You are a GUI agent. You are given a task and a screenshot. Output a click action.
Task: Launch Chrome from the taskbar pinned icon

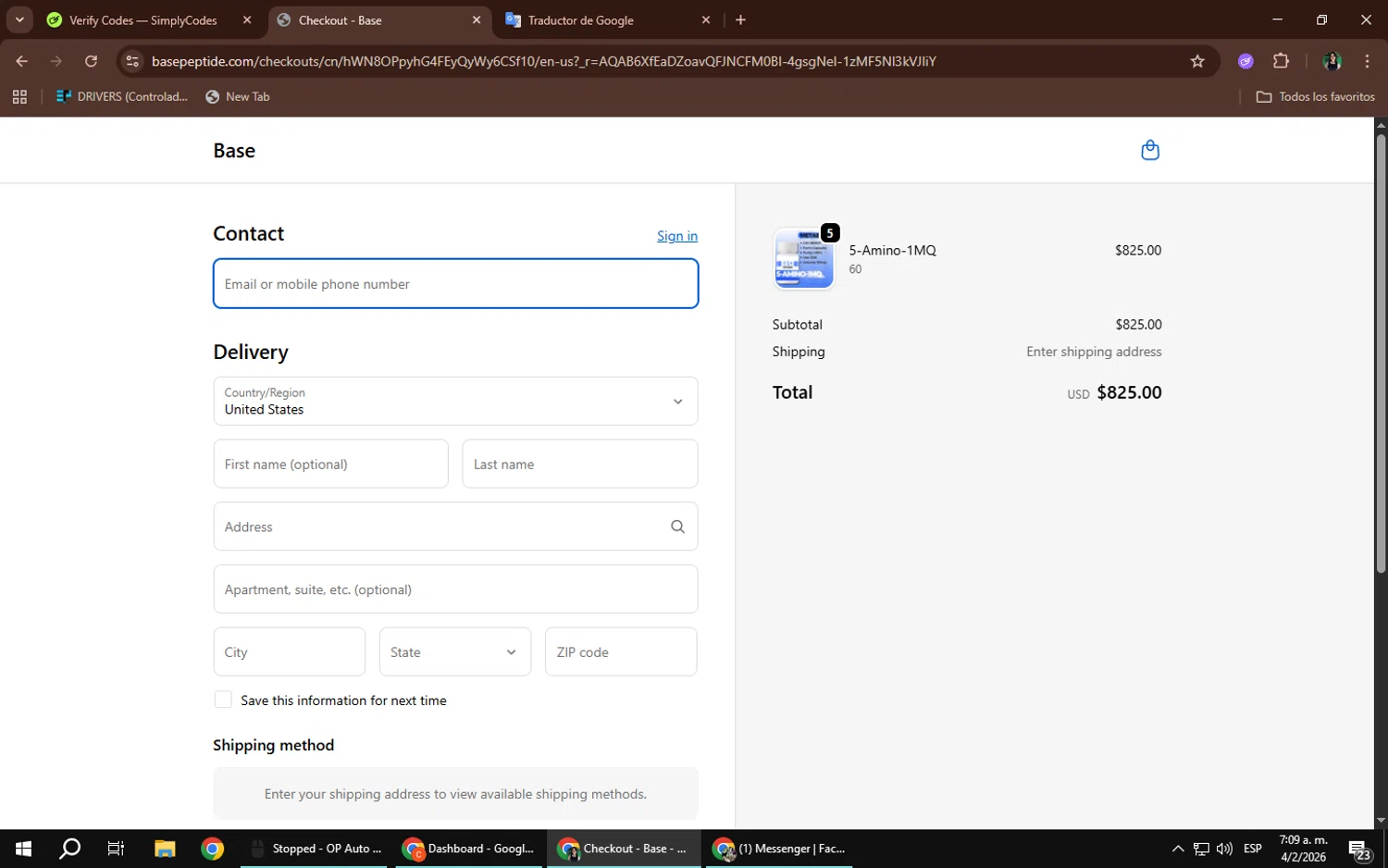coord(213,849)
